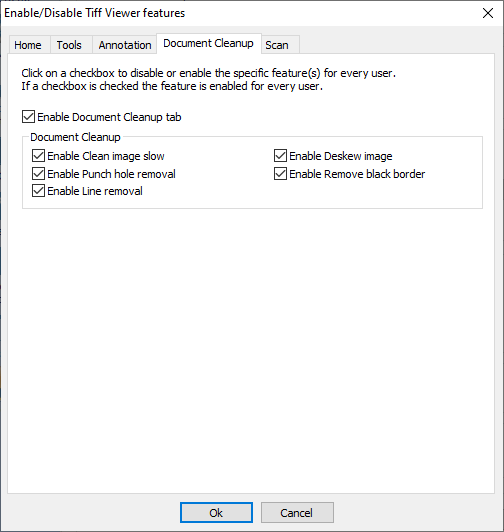Click the 'Enable Deskew image' label text
504x532 pixels.
click(x=341, y=156)
